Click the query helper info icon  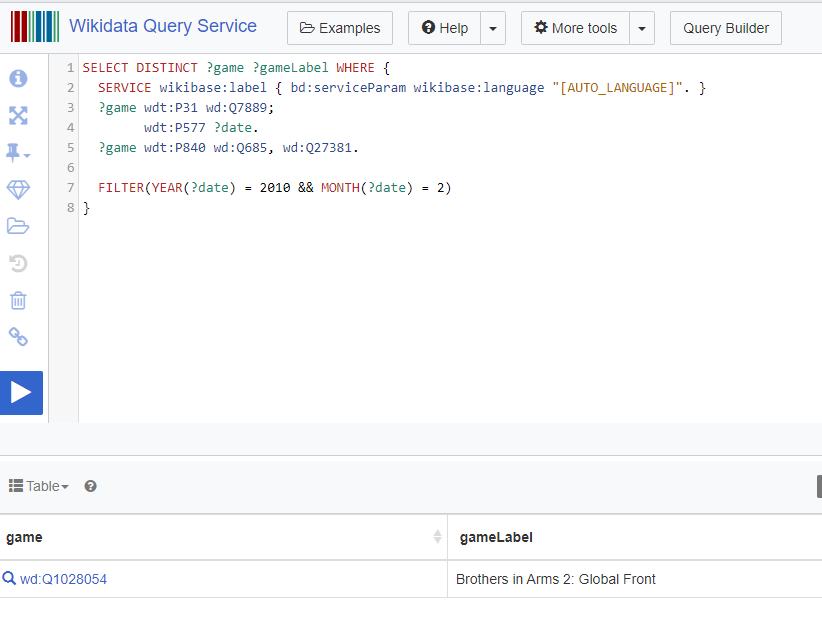click(x=18, y=79)
